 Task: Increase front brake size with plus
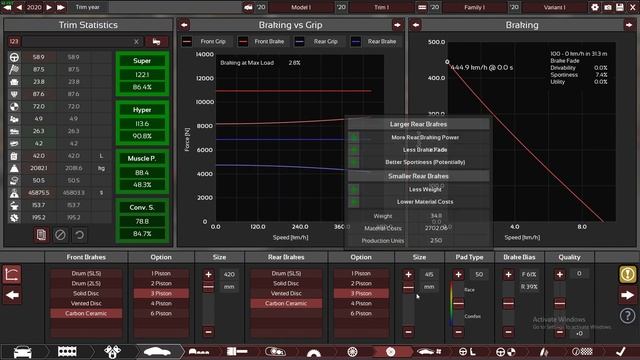(x=208, y=274)
